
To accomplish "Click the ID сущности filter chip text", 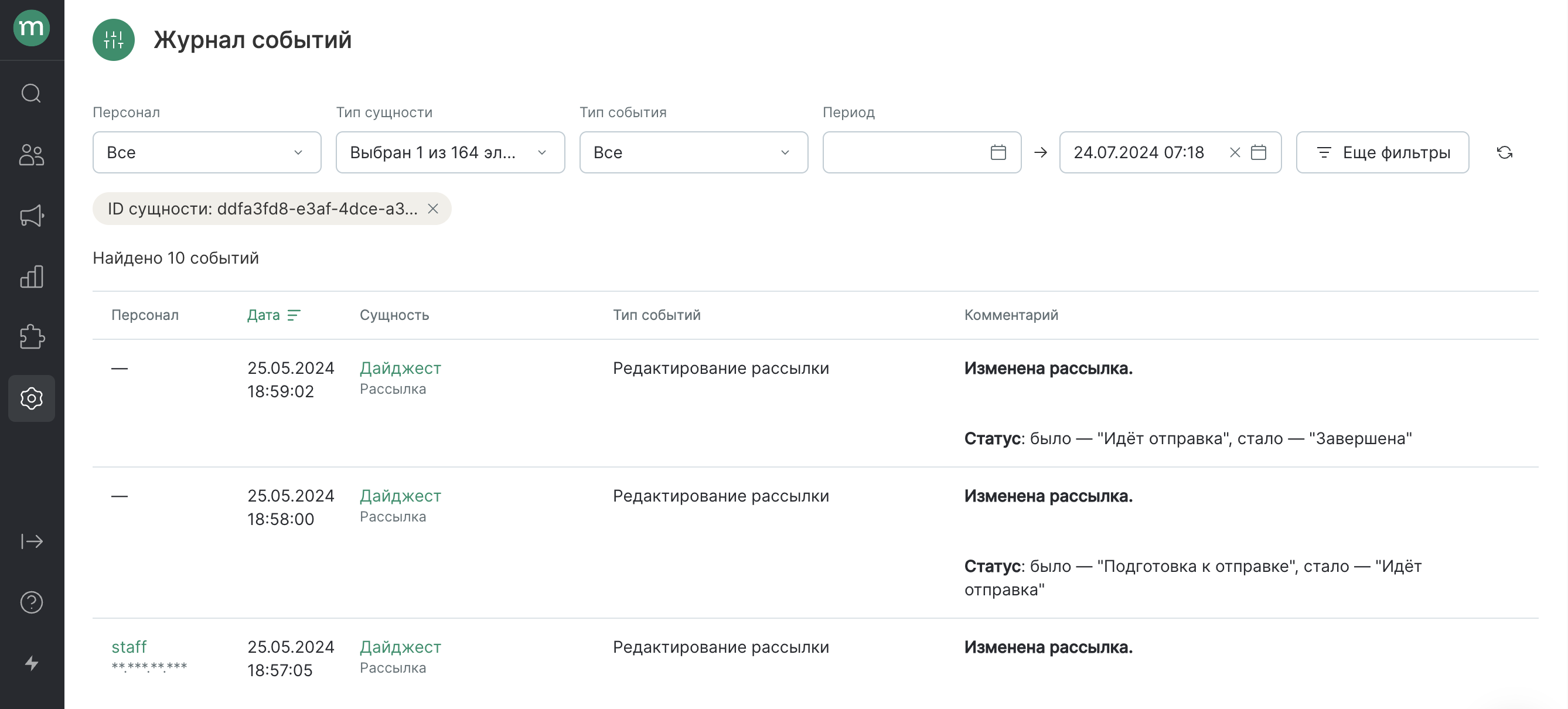I will 263,209.
